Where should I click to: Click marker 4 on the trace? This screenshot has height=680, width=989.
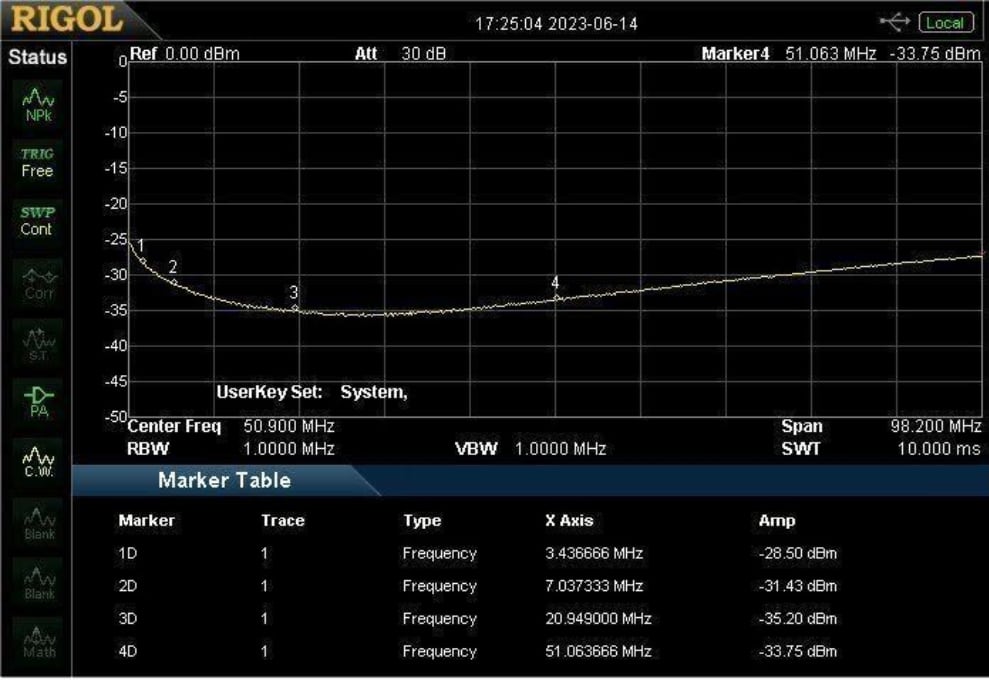pyautogui.click(x=557, y=298)
